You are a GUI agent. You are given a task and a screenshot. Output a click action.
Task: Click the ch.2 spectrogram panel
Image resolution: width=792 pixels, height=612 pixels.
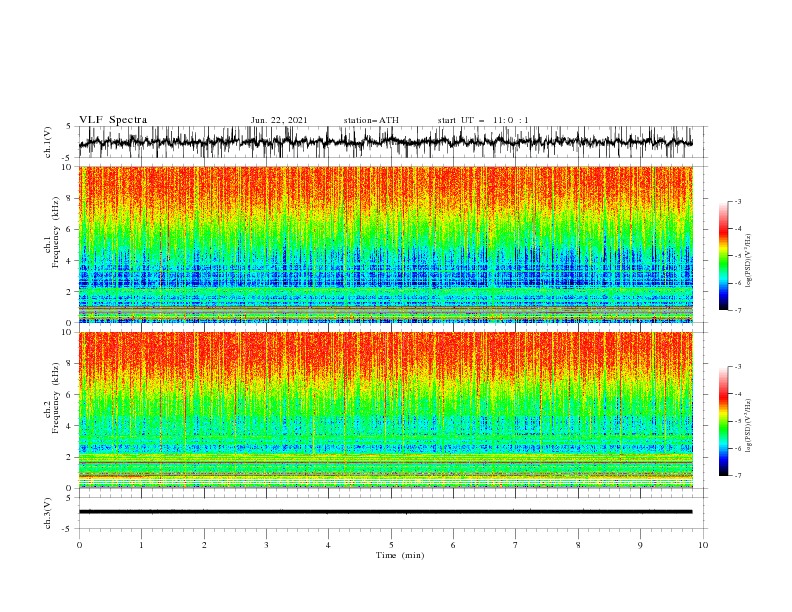386,410
